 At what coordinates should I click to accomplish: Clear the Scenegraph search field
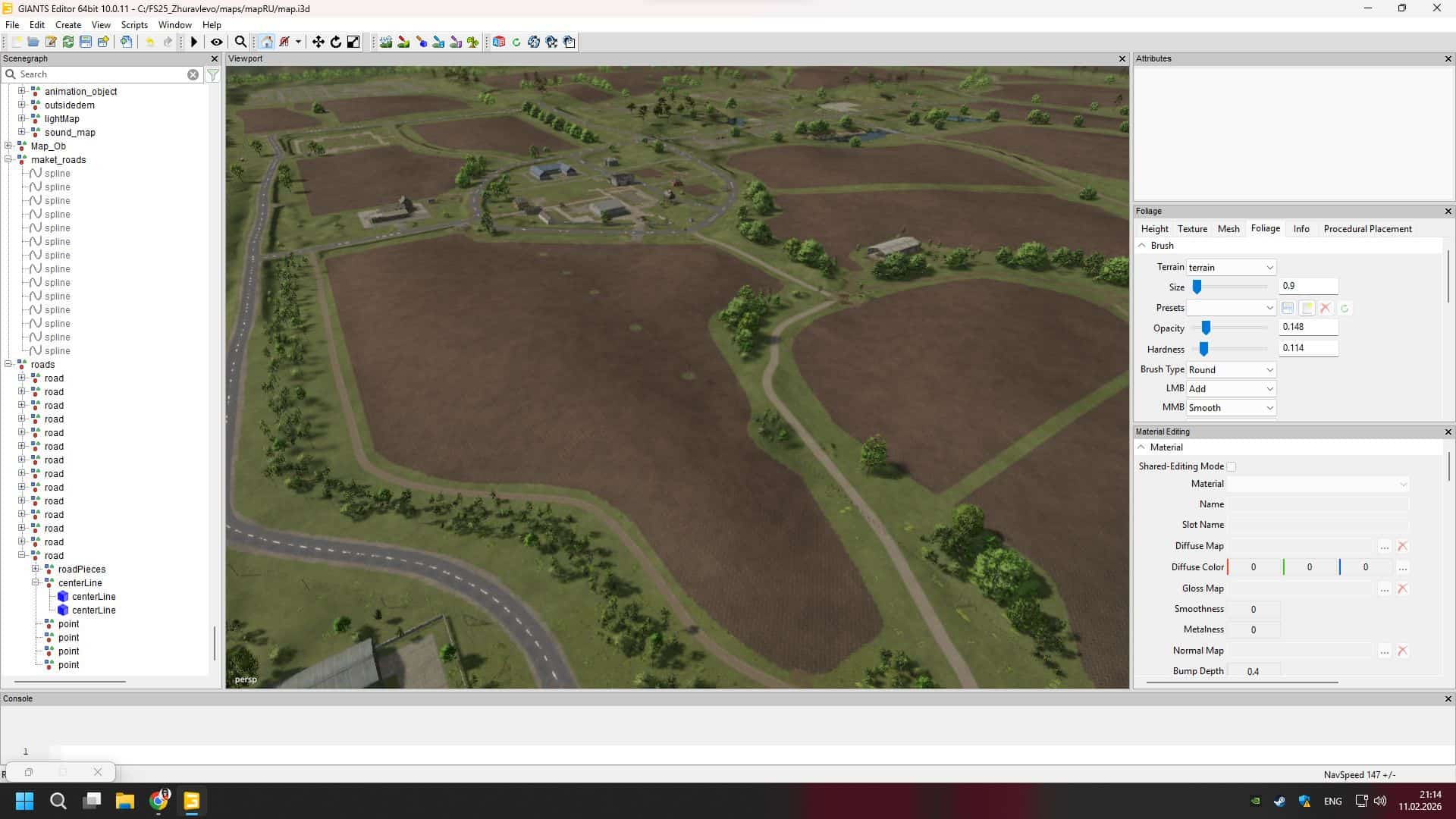click(193, 74)
